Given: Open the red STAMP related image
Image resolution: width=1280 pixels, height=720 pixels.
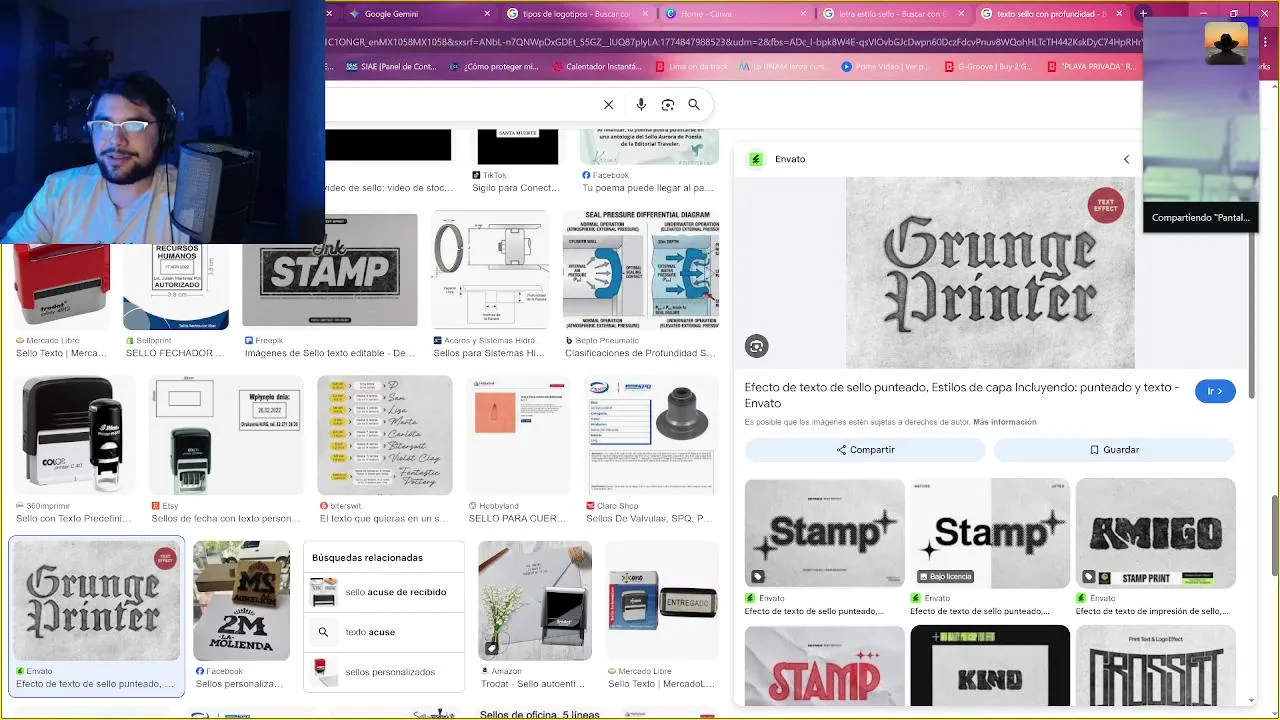Looking at the screenshot, I should 825,665.
